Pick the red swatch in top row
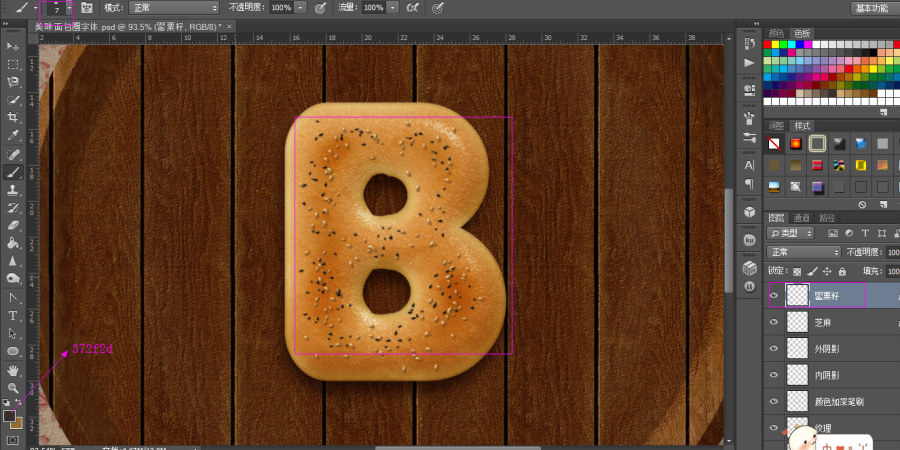The width and height of the screenshot is (900, 450). 767,44
